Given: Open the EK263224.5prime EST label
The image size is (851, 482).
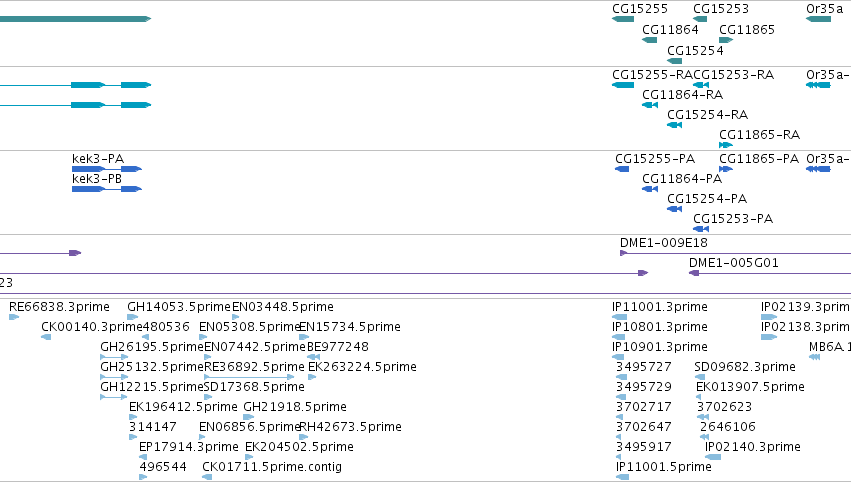Looking at the screenshot, I should coord(362,367).
